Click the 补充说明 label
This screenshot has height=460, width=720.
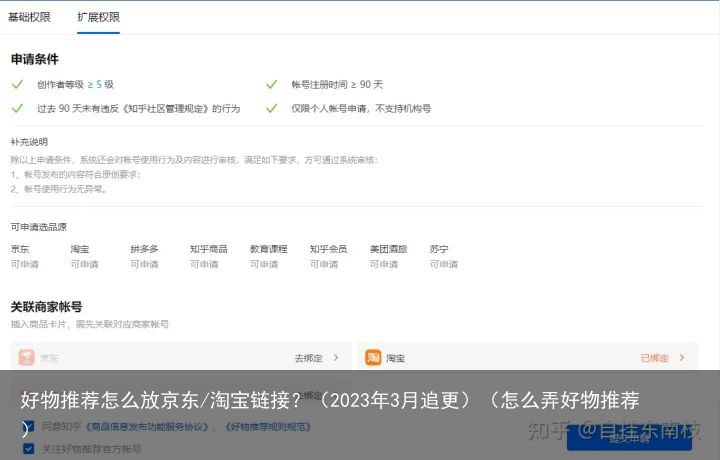coord(29,142)
